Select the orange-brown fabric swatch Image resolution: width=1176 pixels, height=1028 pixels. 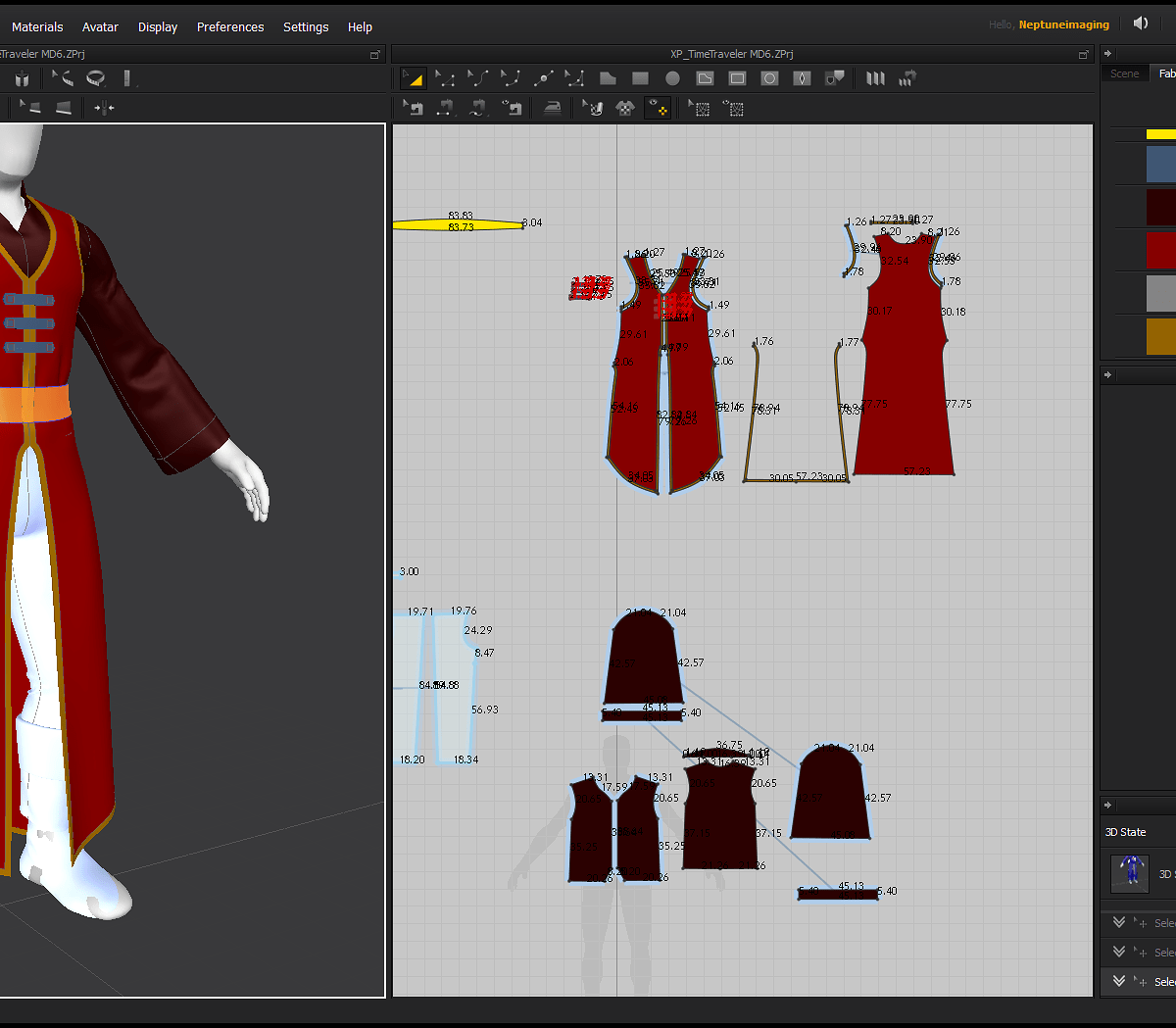1161,336
